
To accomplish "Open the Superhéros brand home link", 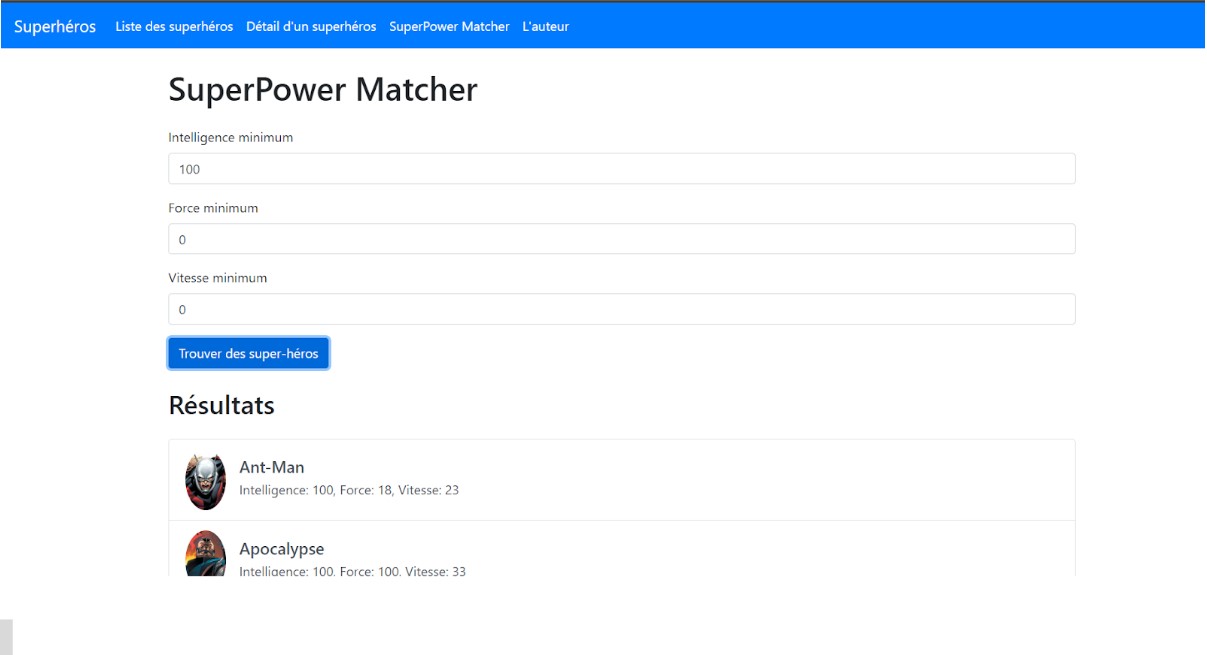I will pos(55,26).
